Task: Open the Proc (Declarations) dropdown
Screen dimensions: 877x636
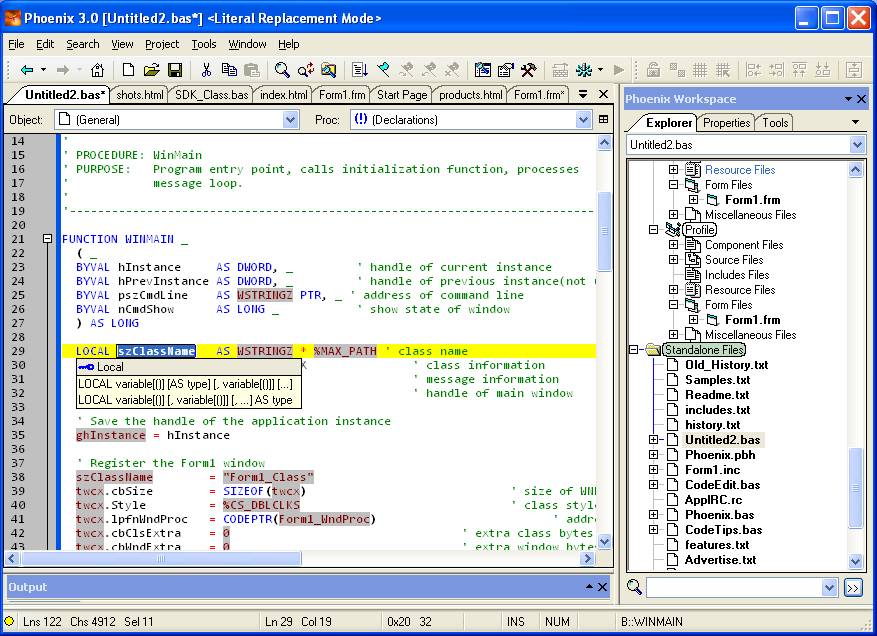Action: pyautogui.click(x=584, y=120)
